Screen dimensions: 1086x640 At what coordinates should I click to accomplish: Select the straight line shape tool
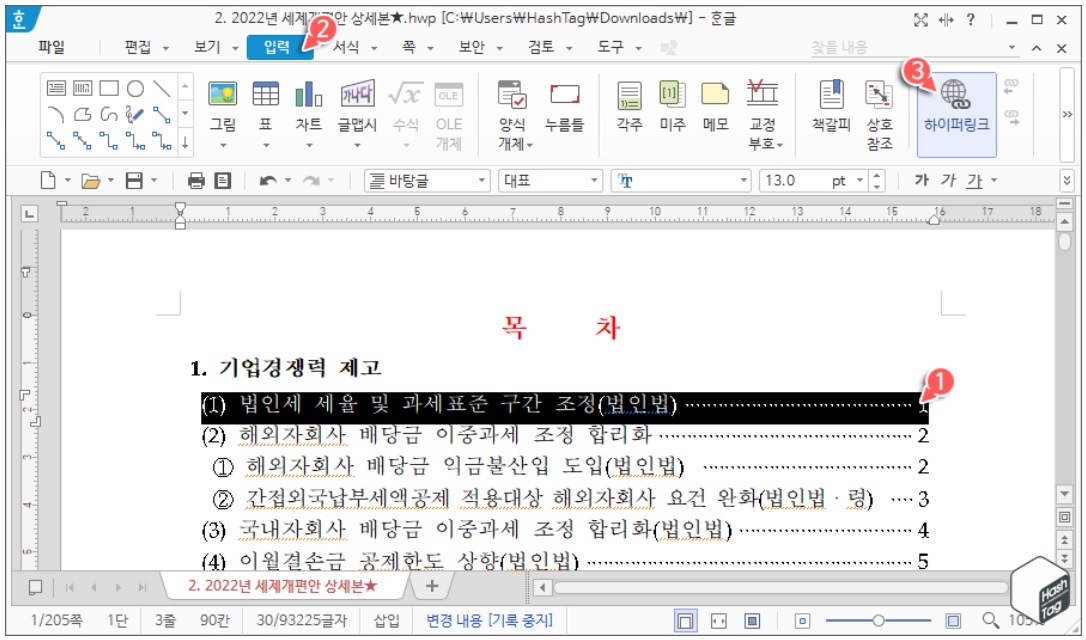click(162, 88)
